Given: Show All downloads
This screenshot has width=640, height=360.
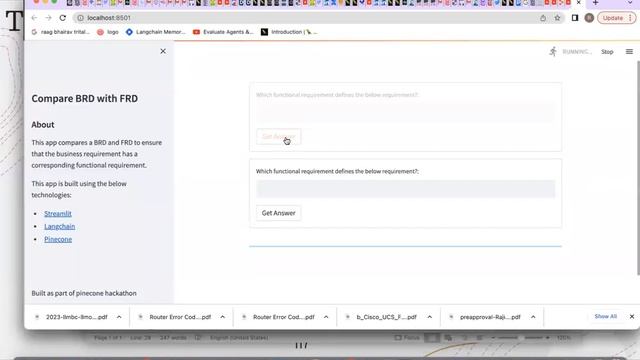Looking at the screenshot, I should pos(605,317).
